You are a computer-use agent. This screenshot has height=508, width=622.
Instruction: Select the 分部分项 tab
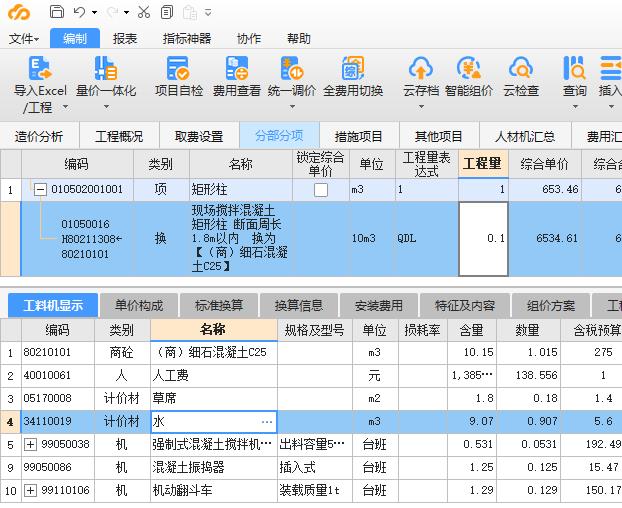coord(279,136)
